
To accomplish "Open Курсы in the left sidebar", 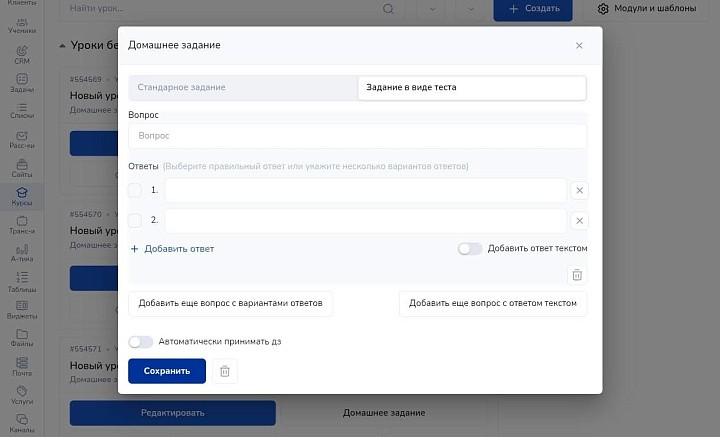I will [x=22, y=197].
